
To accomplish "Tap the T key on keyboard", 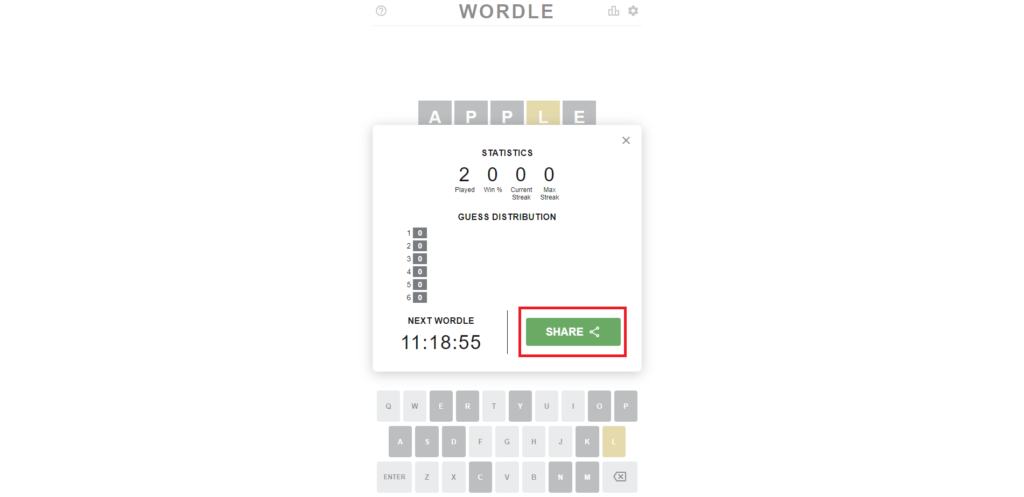I will click(494, 406).
